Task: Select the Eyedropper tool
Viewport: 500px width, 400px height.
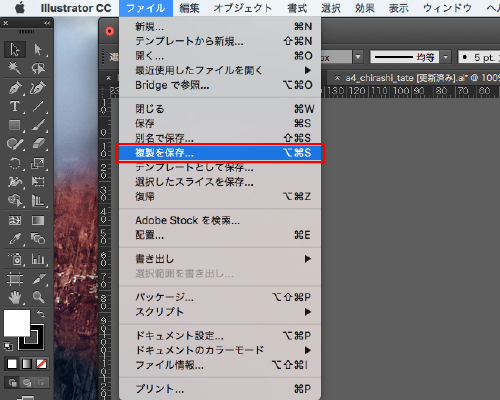Action: point(14,239)
